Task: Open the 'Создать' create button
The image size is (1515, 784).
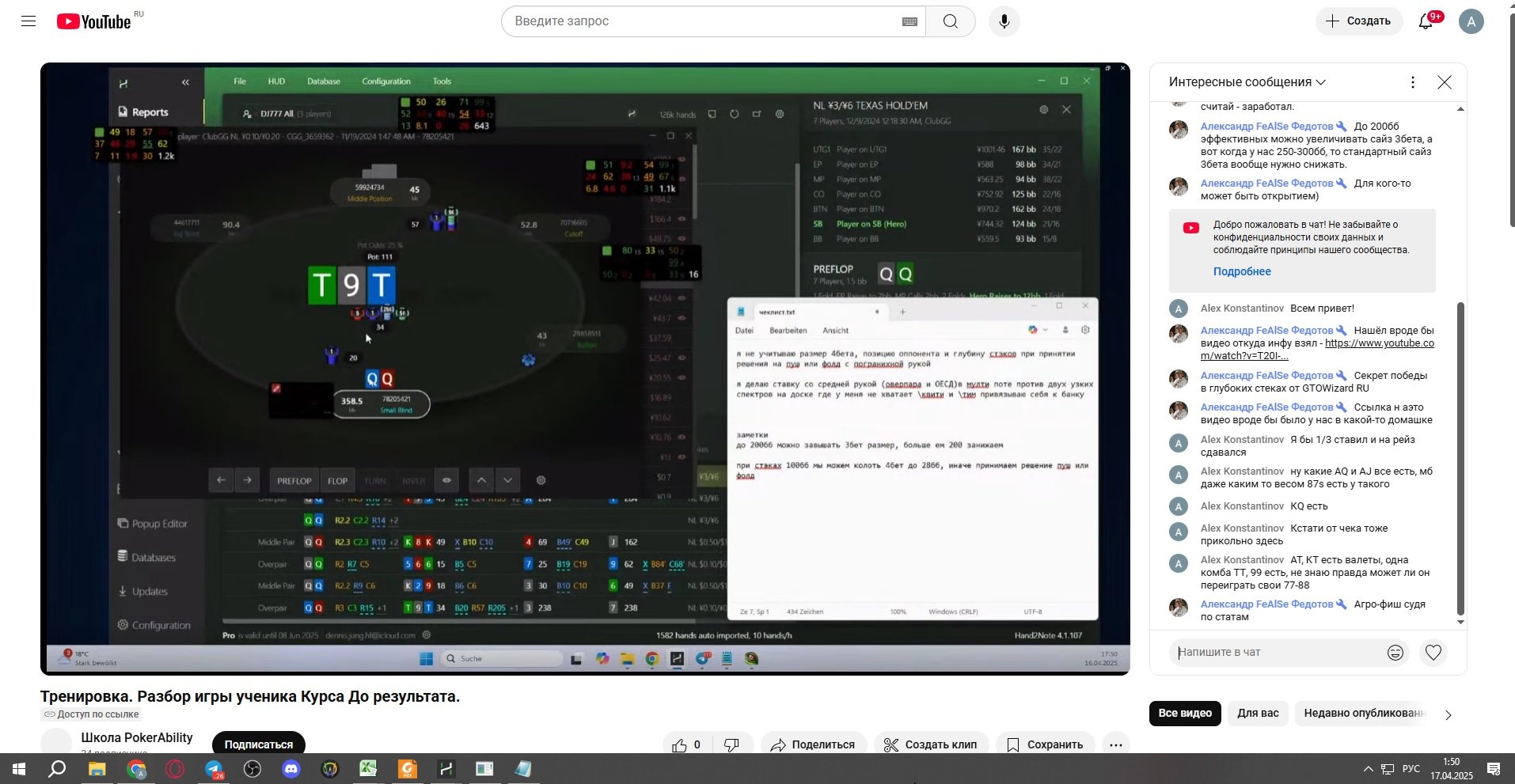Action: click(x=1358, y=21)
